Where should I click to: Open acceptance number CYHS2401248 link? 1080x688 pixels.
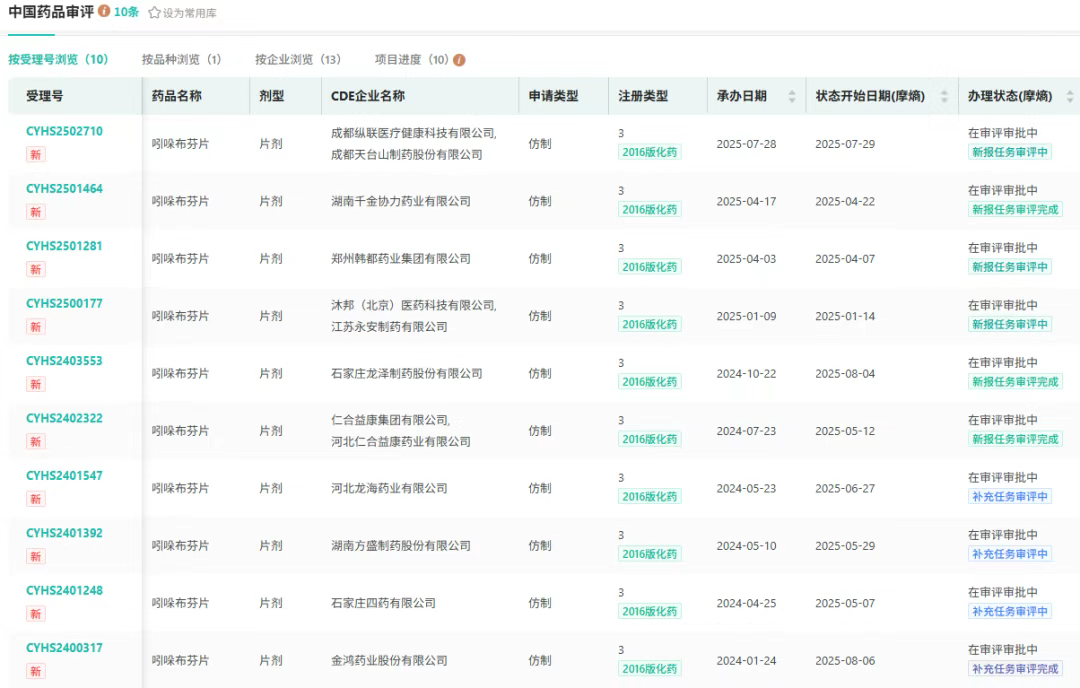click(x=64, y=590)
